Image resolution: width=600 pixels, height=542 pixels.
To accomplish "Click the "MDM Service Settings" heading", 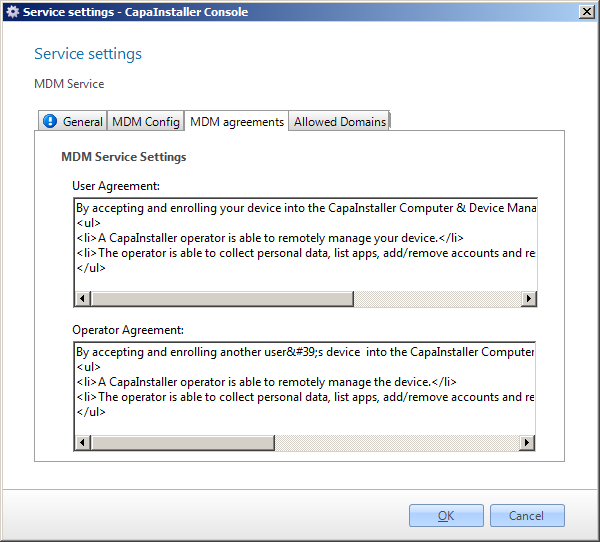I will [x=124, y=157].
